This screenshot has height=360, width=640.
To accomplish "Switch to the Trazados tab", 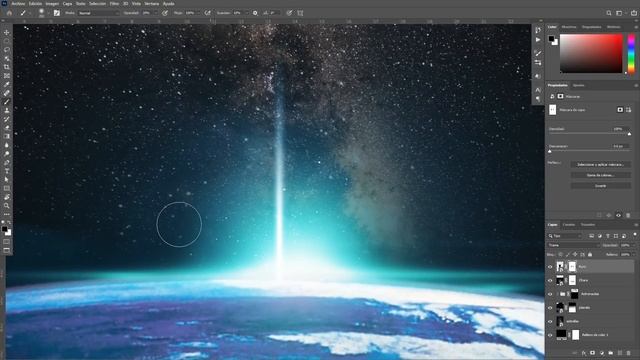I will click(x=588, y=225).
